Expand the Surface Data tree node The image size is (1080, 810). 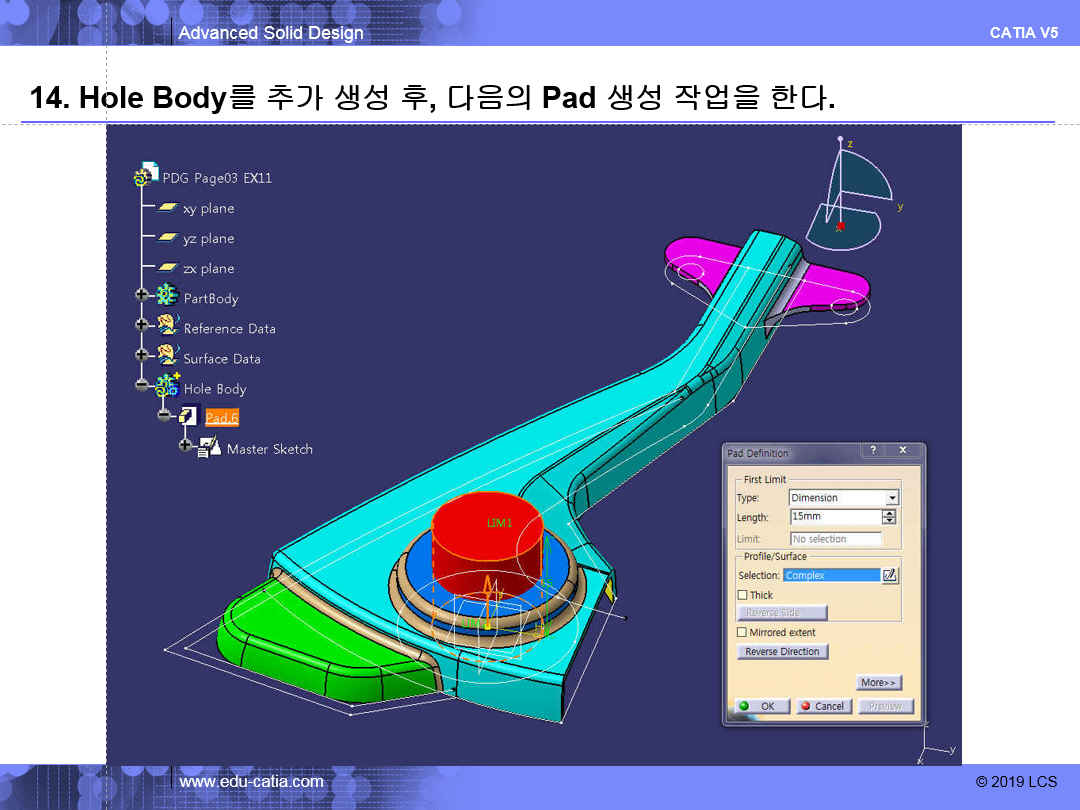[x=141, y=355]
